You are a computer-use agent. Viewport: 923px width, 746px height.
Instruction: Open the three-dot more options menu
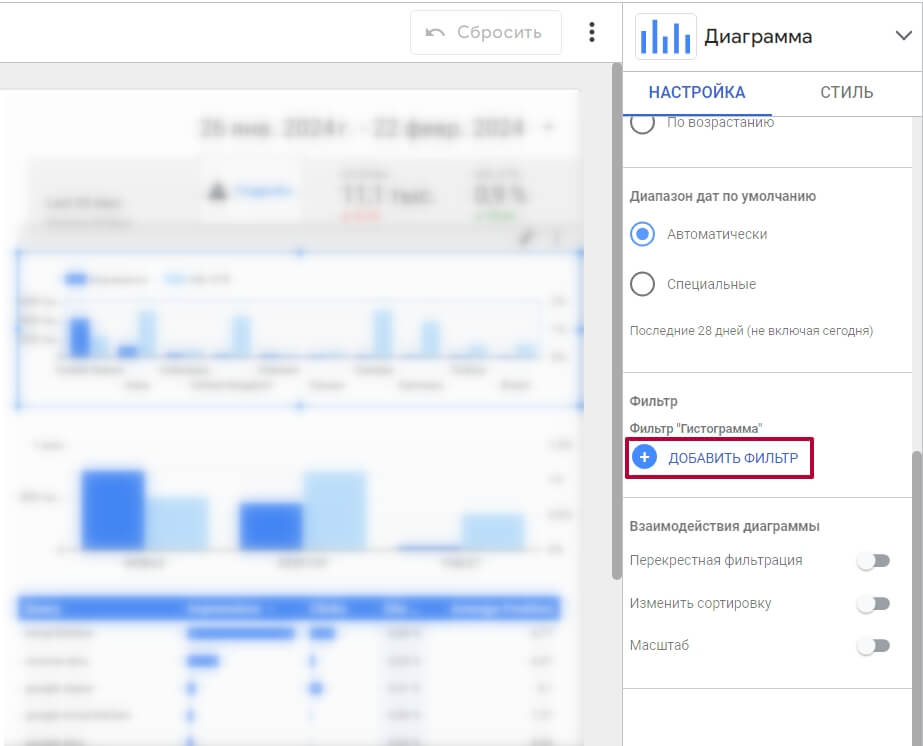(592, 32)
